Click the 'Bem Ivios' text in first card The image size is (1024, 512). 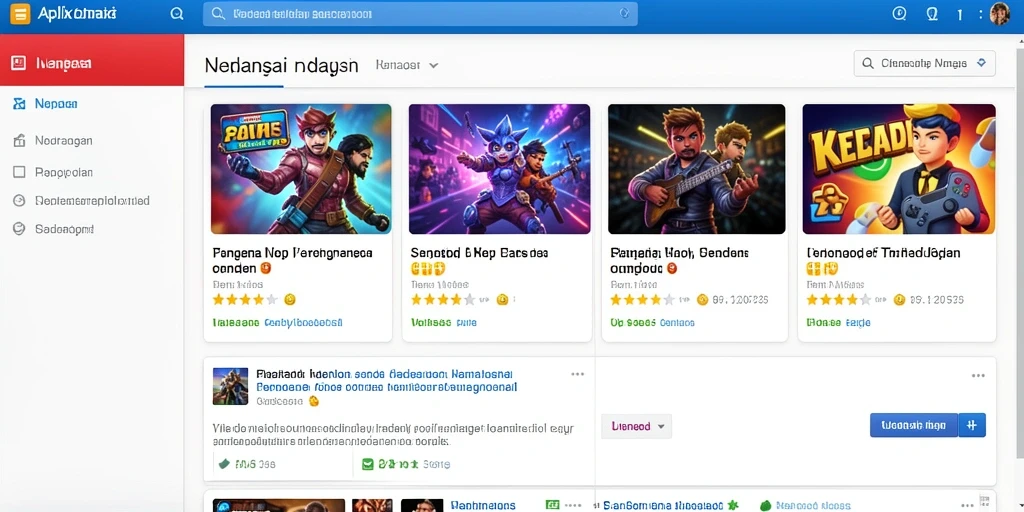(238, 285)
